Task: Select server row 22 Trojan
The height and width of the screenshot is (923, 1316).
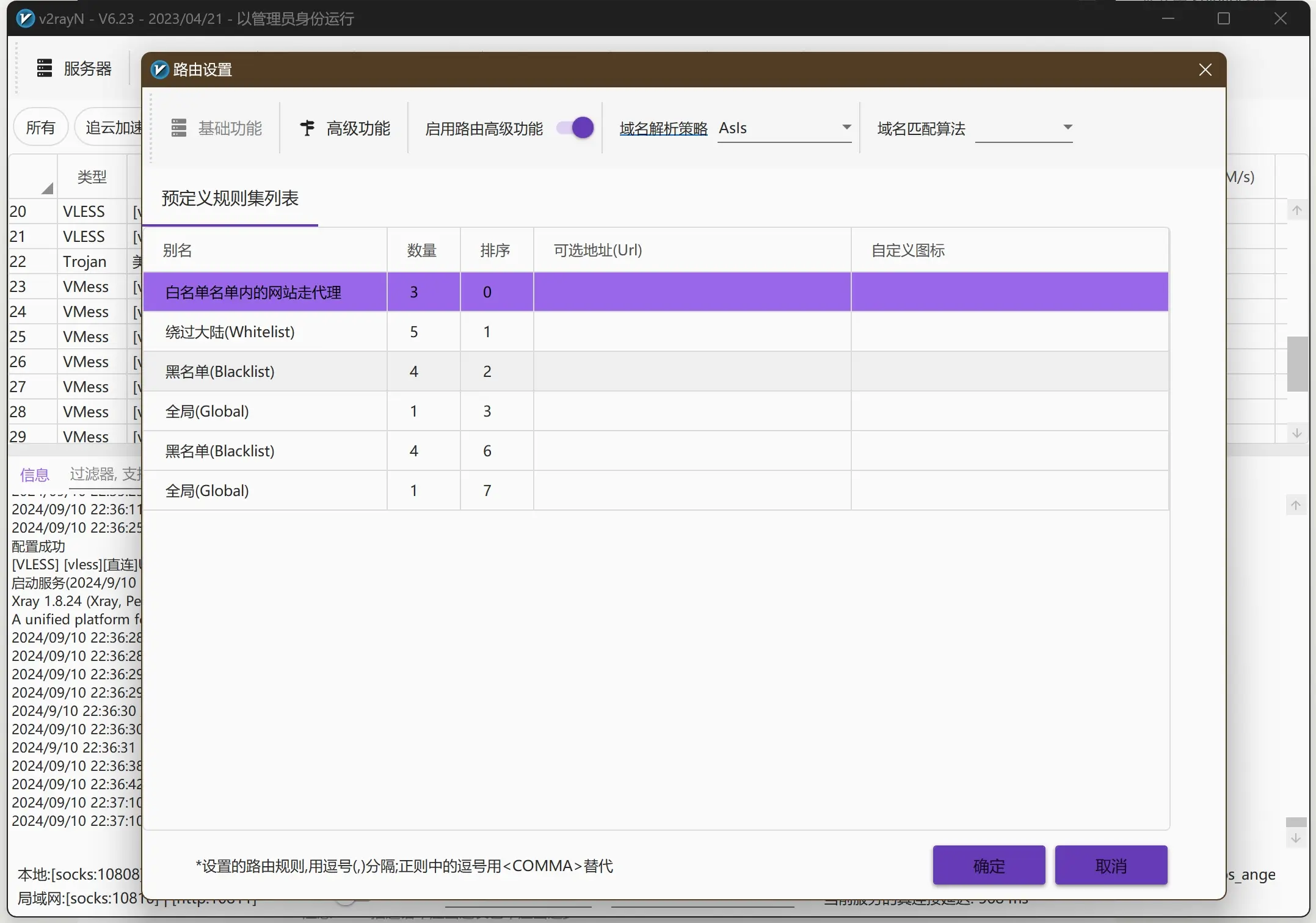Action: 75,261
